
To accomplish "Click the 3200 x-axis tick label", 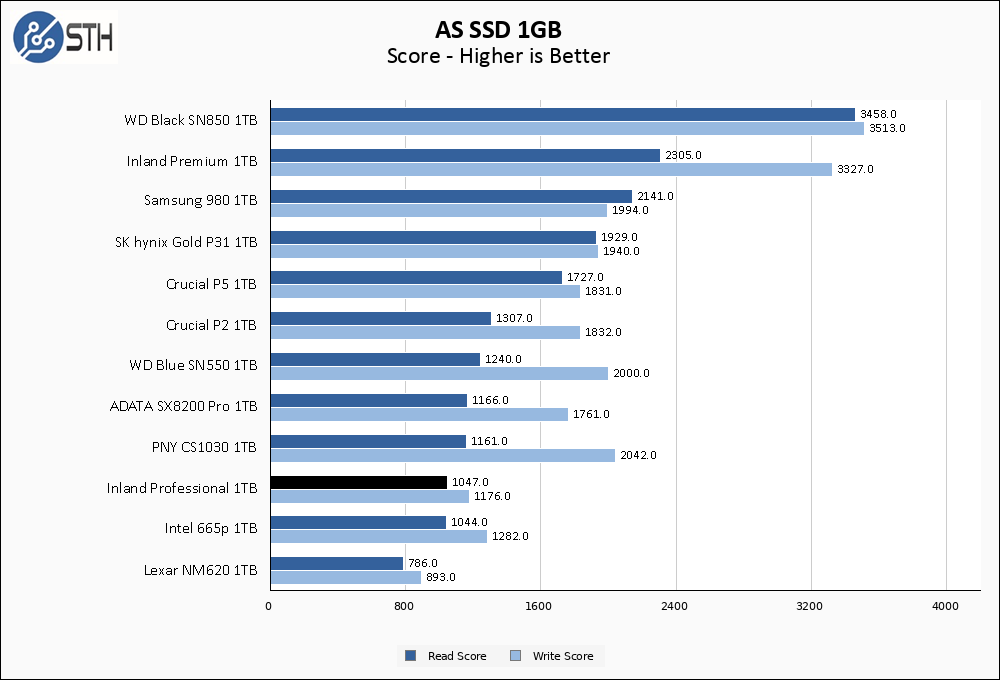I will pyautogui.click(x=809, y=606).
